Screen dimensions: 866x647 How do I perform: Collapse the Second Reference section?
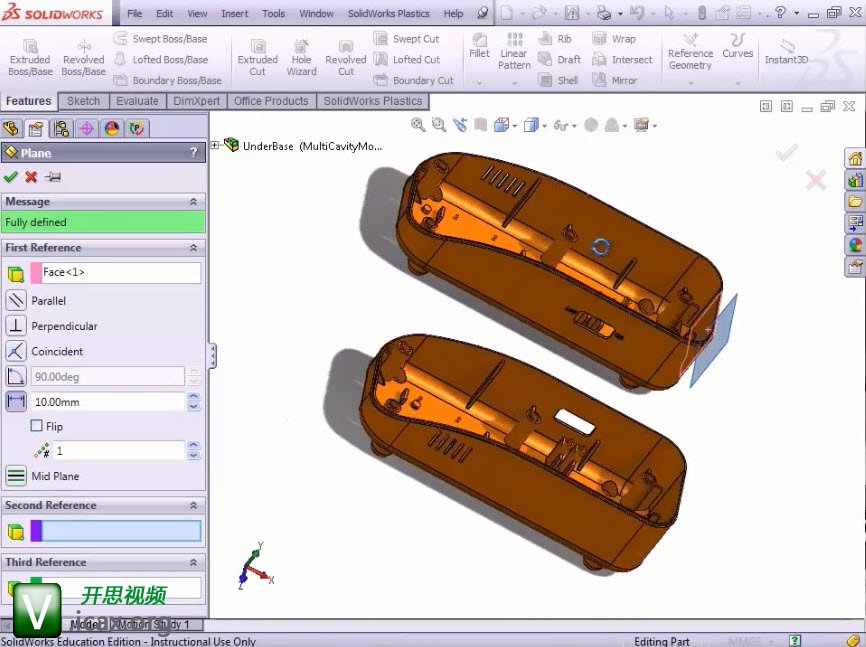coord(193,505)
